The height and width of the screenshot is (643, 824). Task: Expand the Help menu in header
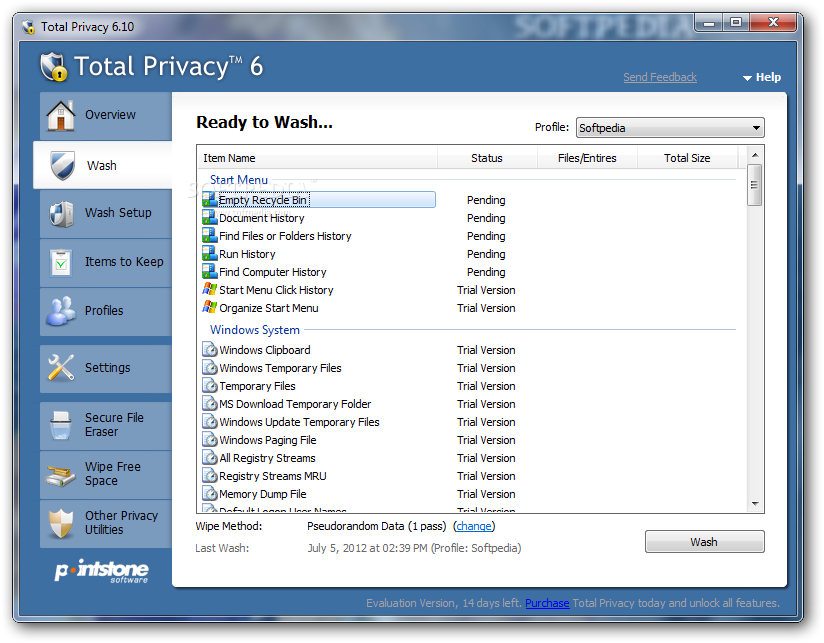coord(762,78)
